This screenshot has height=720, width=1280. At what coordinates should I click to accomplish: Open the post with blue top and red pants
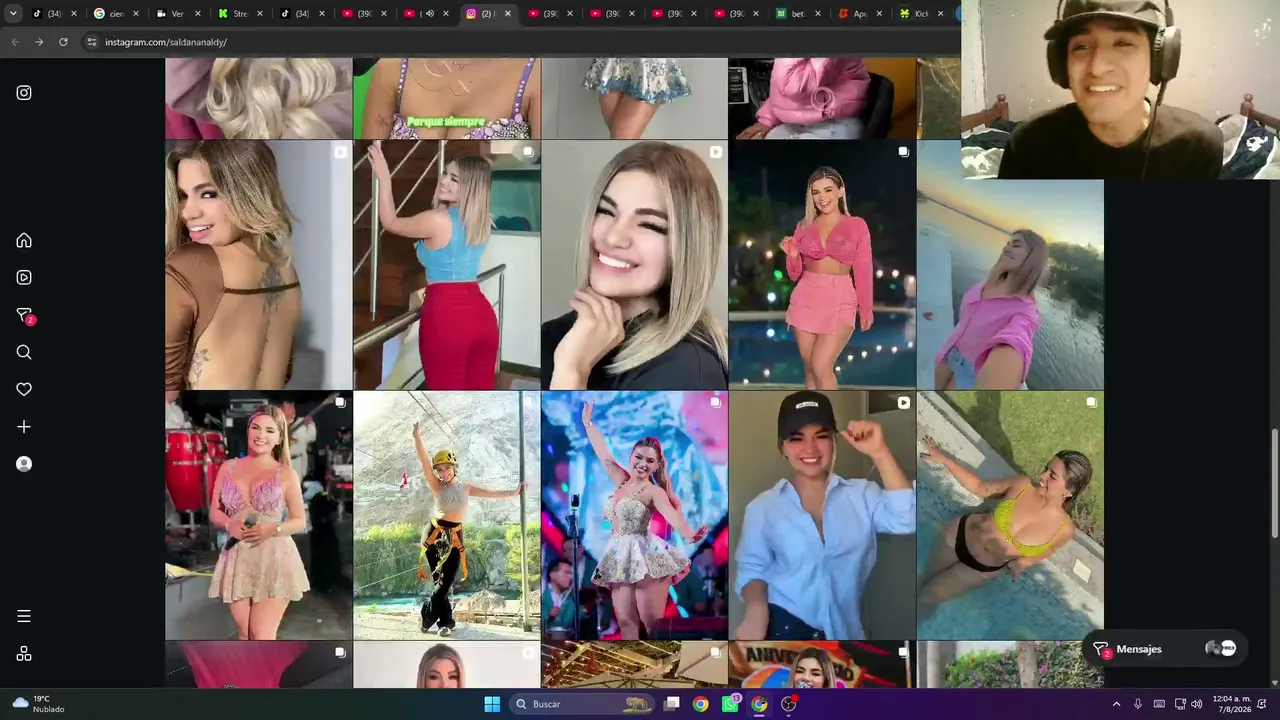click(x=447, y=265)
